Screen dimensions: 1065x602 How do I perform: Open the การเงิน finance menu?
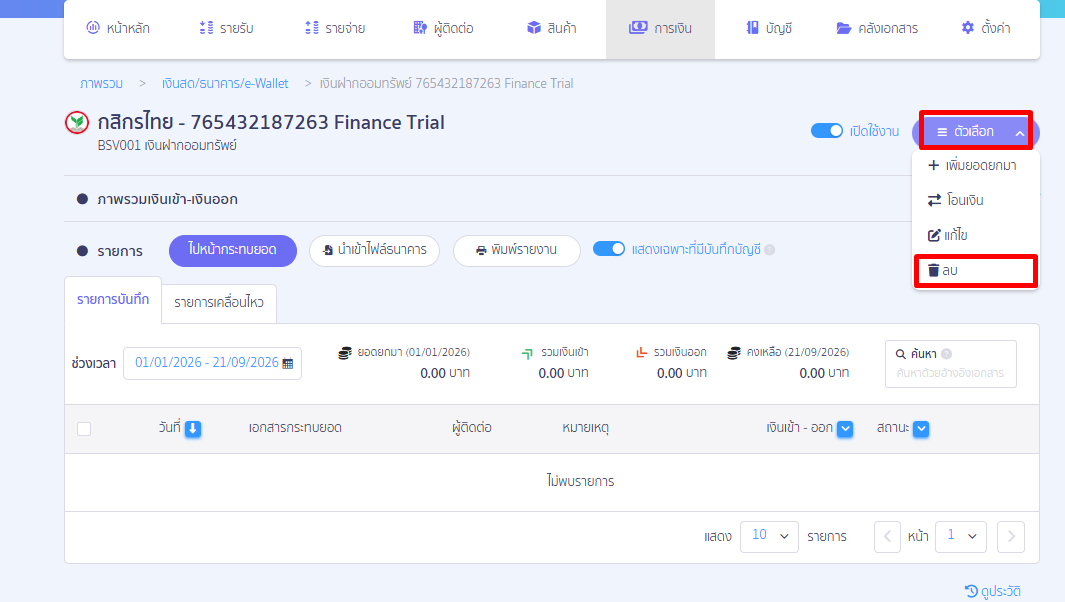click(x=660, y=29)
